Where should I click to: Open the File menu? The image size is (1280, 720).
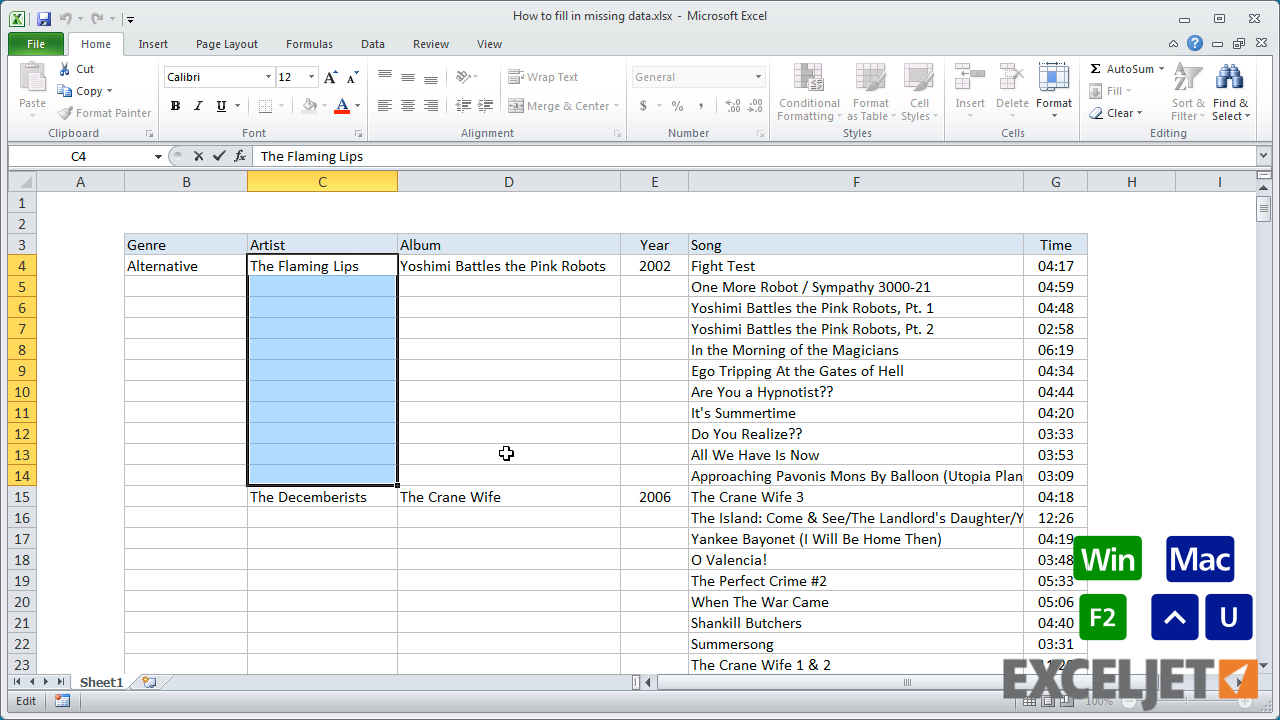pyautogui.click(x=35, y=44)
